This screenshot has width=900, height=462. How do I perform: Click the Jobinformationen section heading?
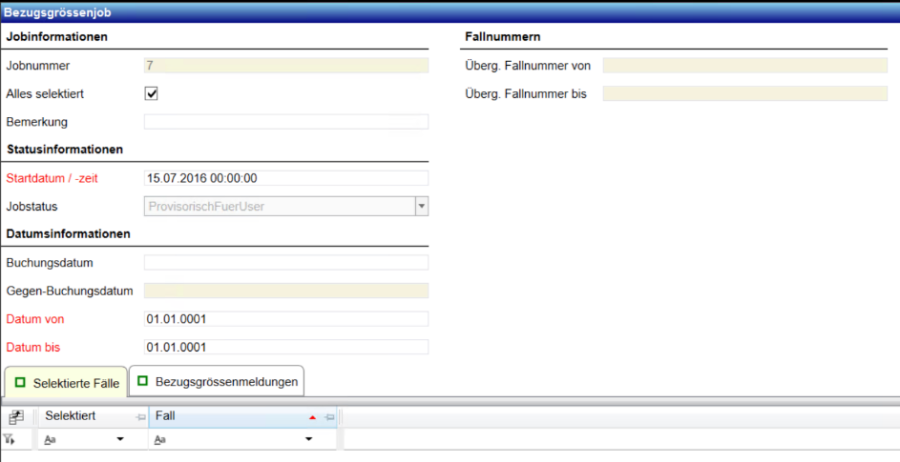(x=57, y=37)
